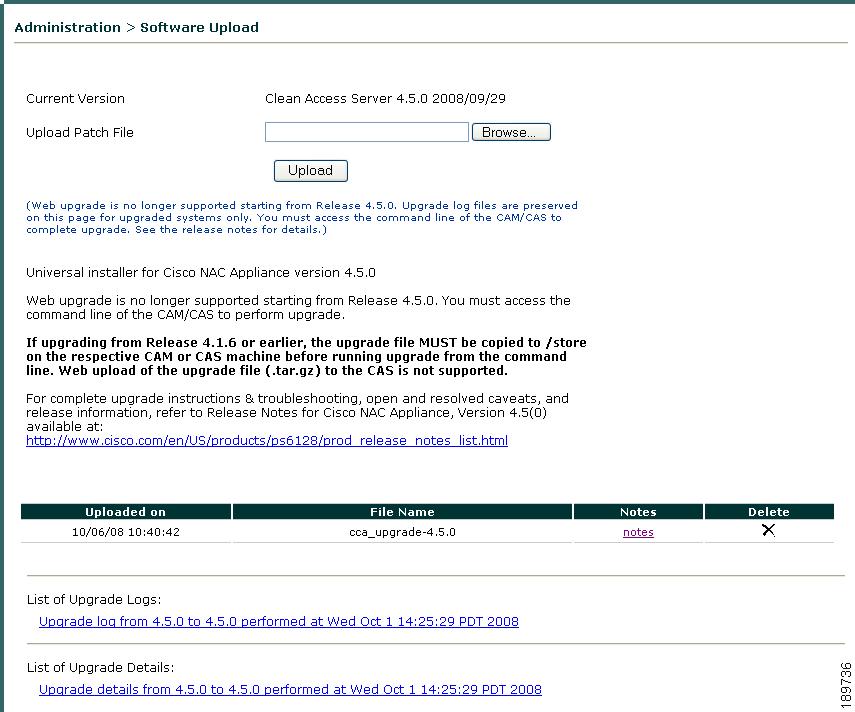This screenshot has width=855, height=712.
Task: Click the blue Web upgrade no longer supported note
Action: coord(302,218)
